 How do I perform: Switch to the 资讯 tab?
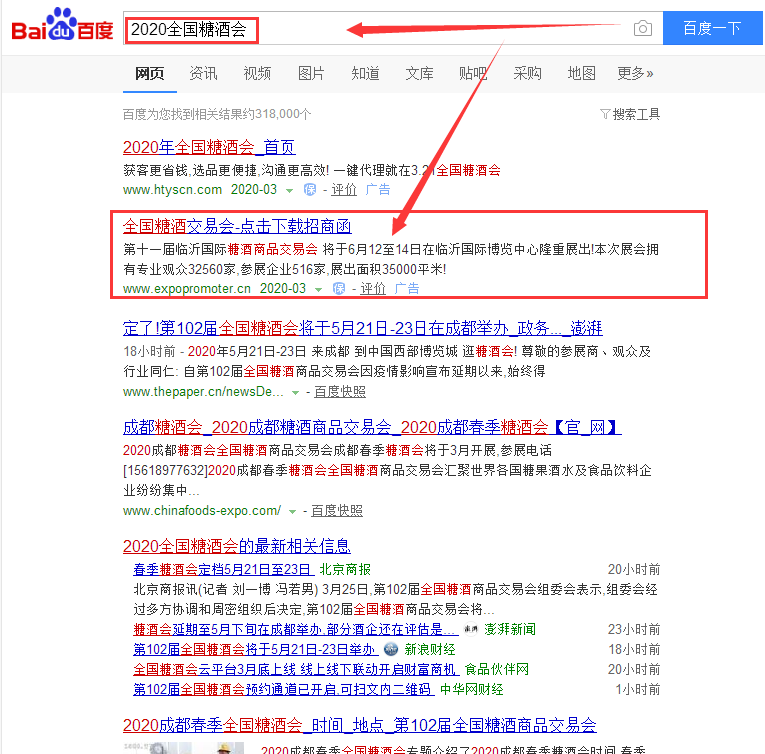(203, 73)
